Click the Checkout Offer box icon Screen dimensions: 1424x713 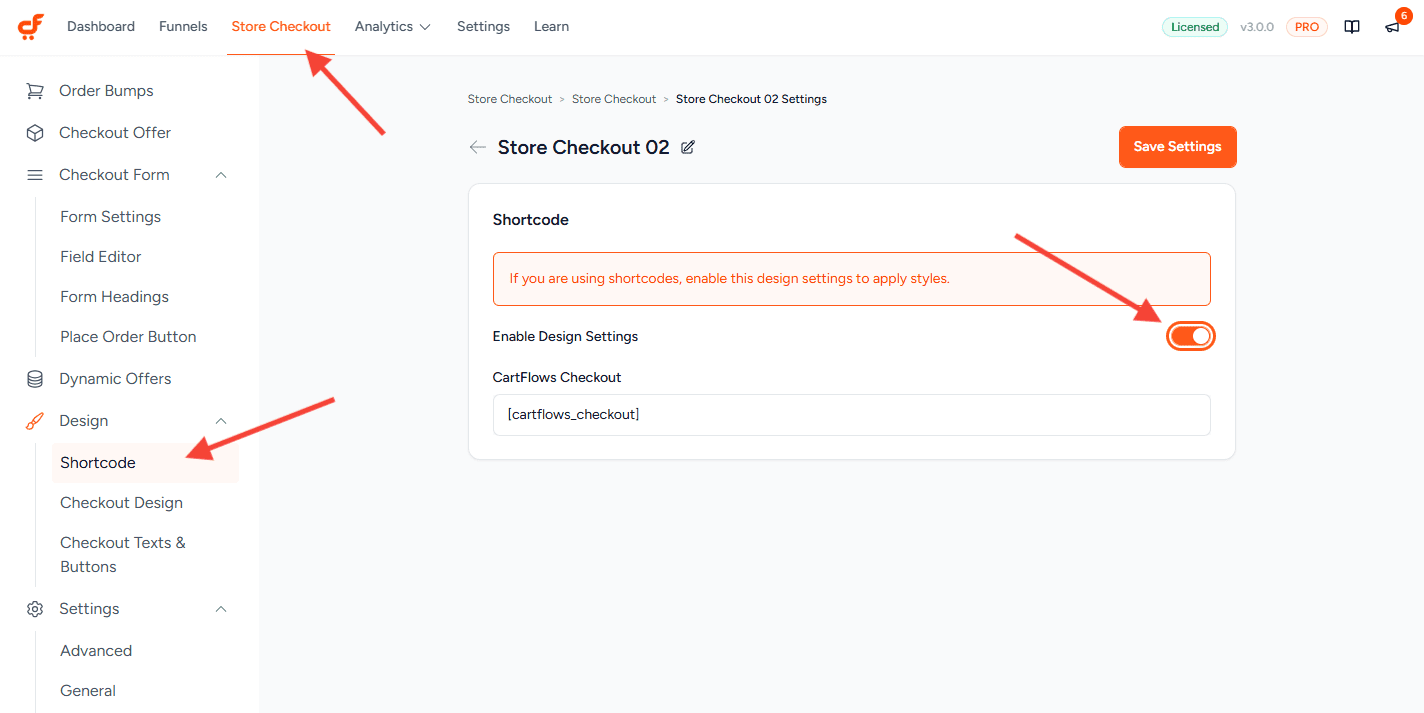[35, 133]
